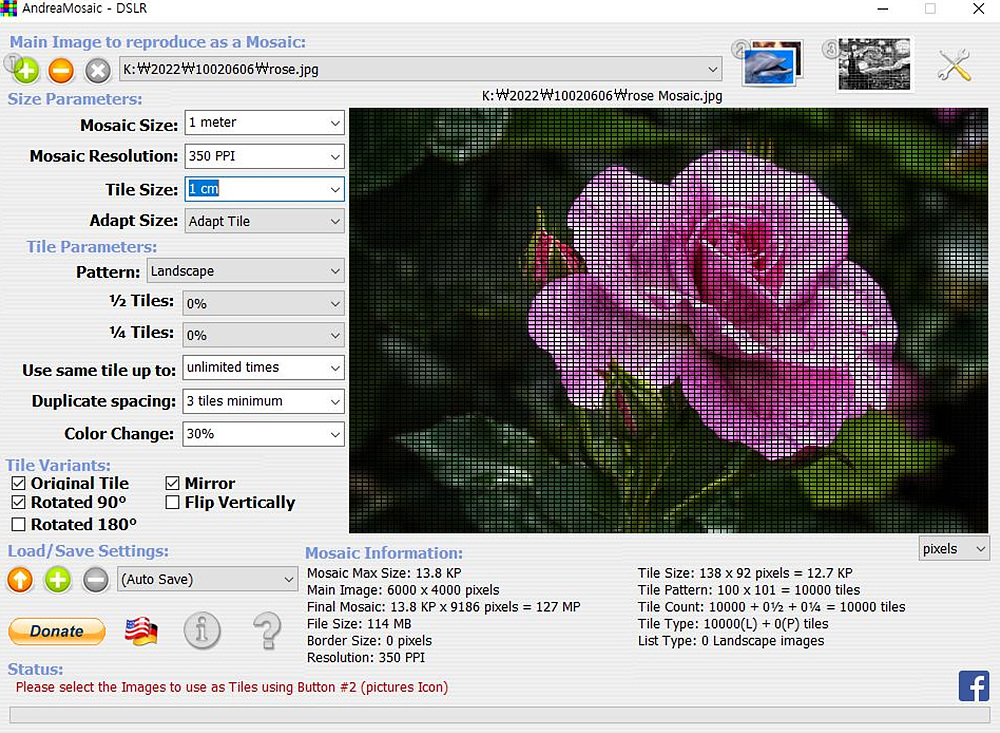The height and width of the screenshot is (733, 1000).
Task: Toggle the Mirror checkbox
Action: pyautogui.click(x=172, y=483)
